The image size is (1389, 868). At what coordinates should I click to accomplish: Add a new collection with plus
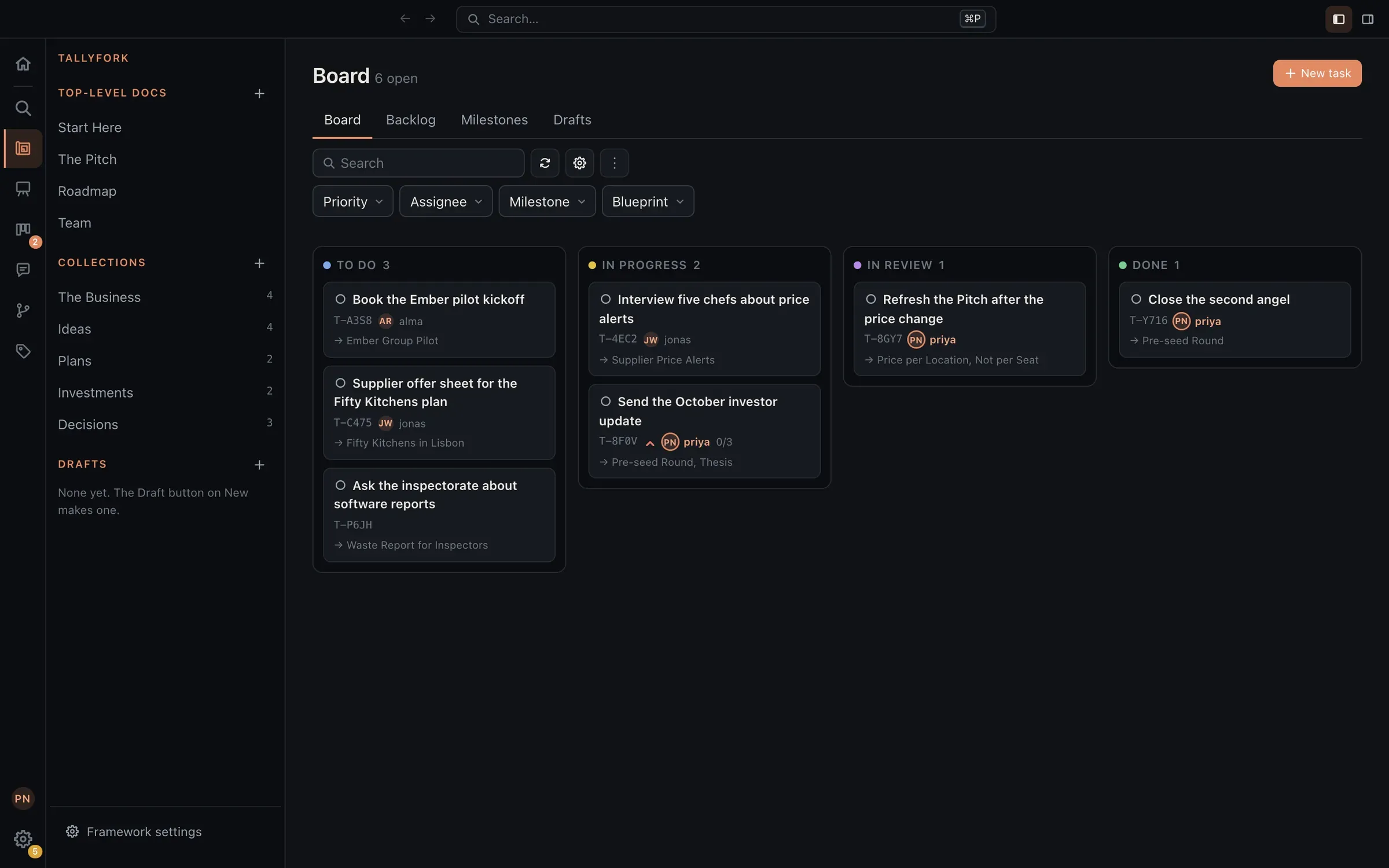(x=259, y=263)
